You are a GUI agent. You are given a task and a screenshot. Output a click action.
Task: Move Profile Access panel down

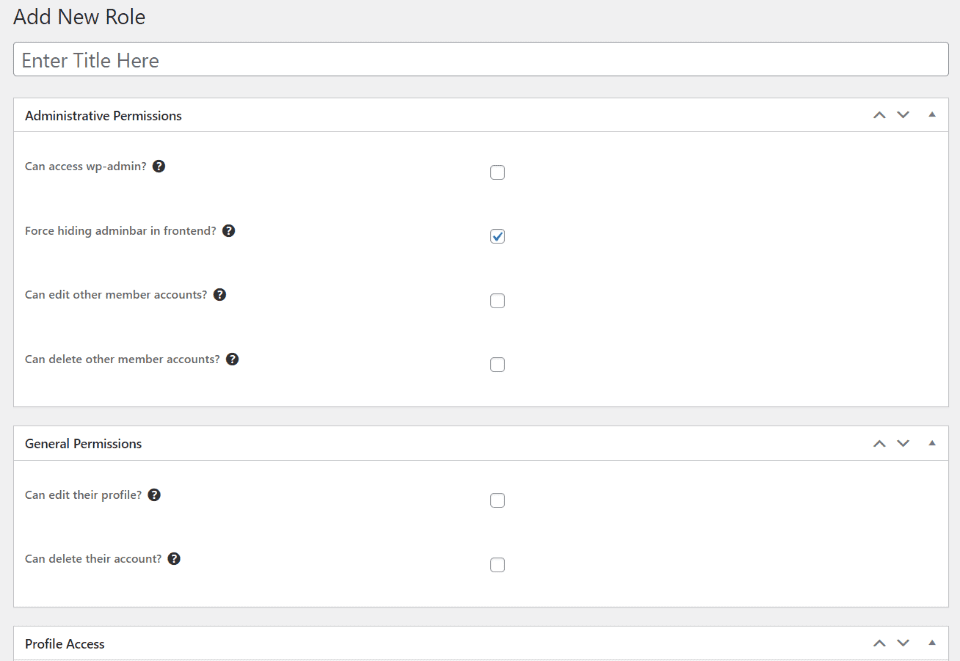pos(903,643)
